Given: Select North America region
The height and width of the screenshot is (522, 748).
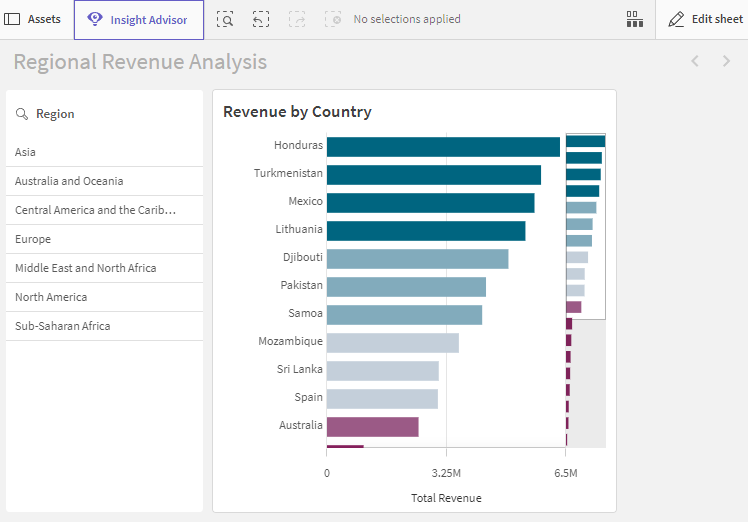Looking at the screenshot, I should pyautogui.click(x=104, y=297).
